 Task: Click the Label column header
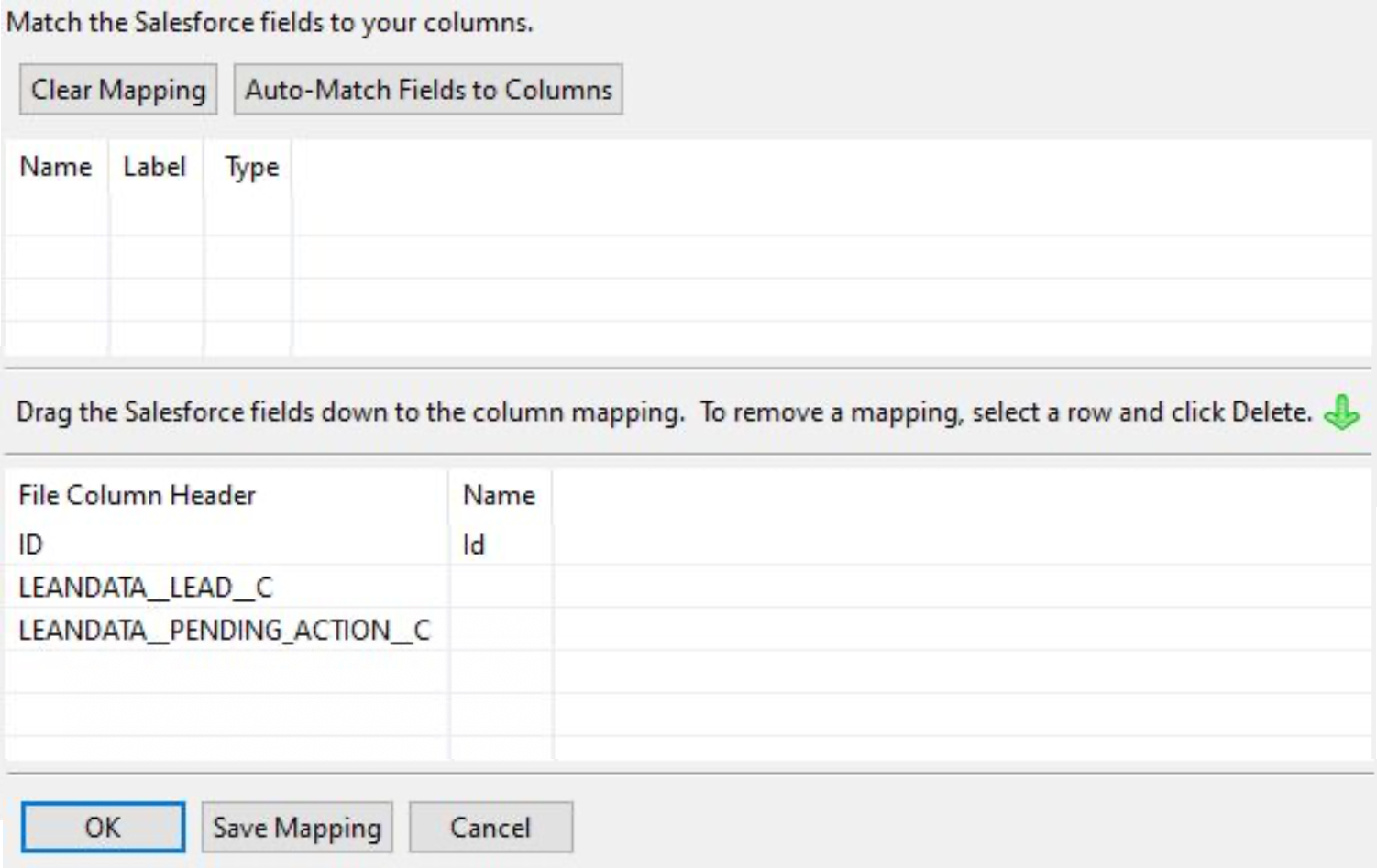click(155, 167)
